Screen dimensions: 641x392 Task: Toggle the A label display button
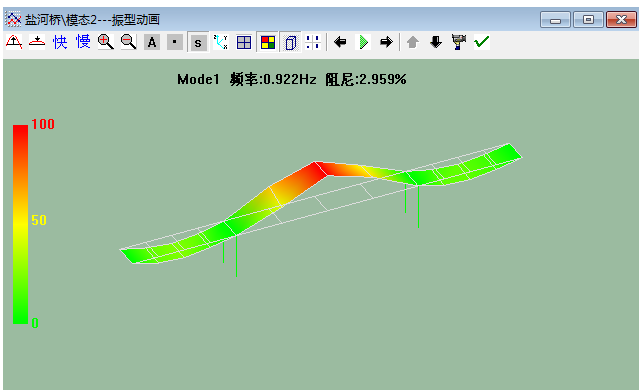pyautogui.click(x=152, y=42)
